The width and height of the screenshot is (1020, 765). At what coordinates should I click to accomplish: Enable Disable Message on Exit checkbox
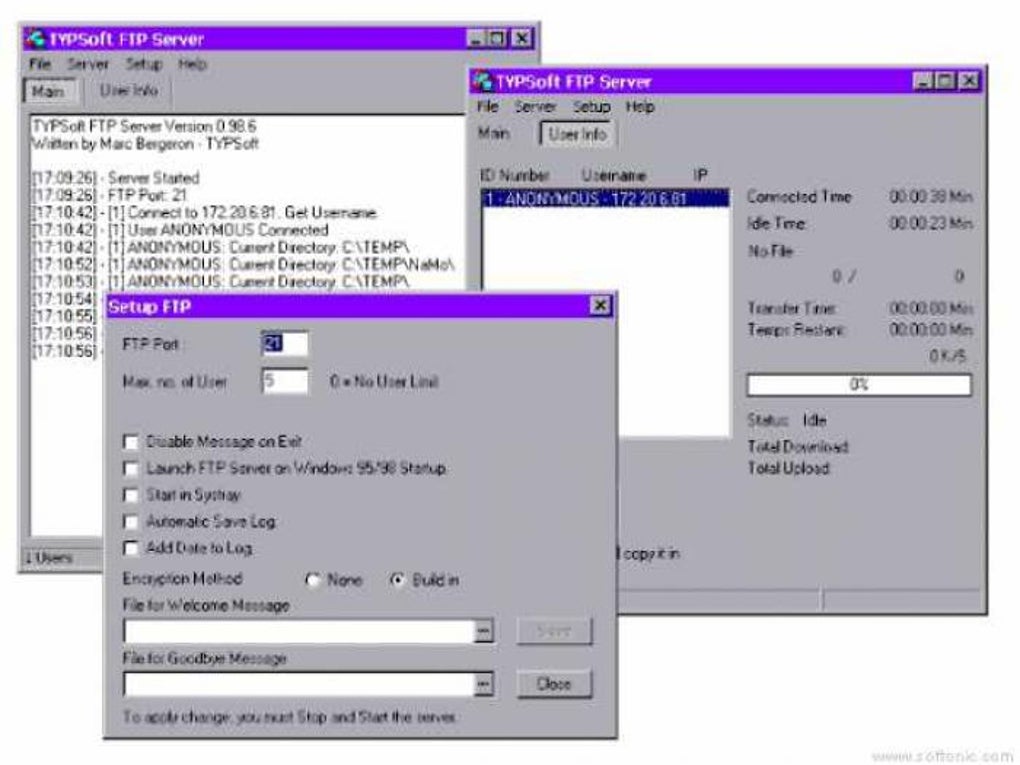point(131,442)
